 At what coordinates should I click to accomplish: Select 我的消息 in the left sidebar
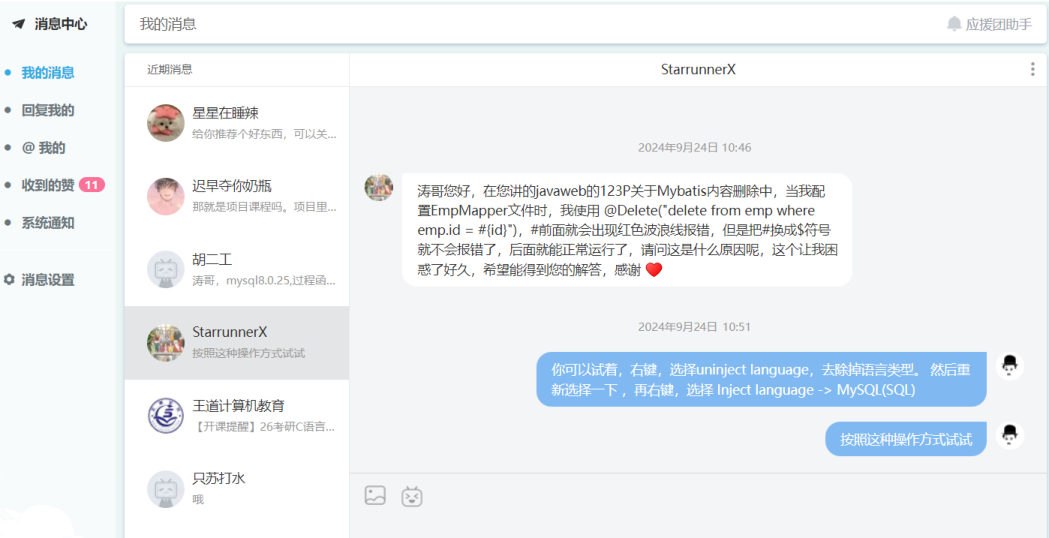(47, 73)
